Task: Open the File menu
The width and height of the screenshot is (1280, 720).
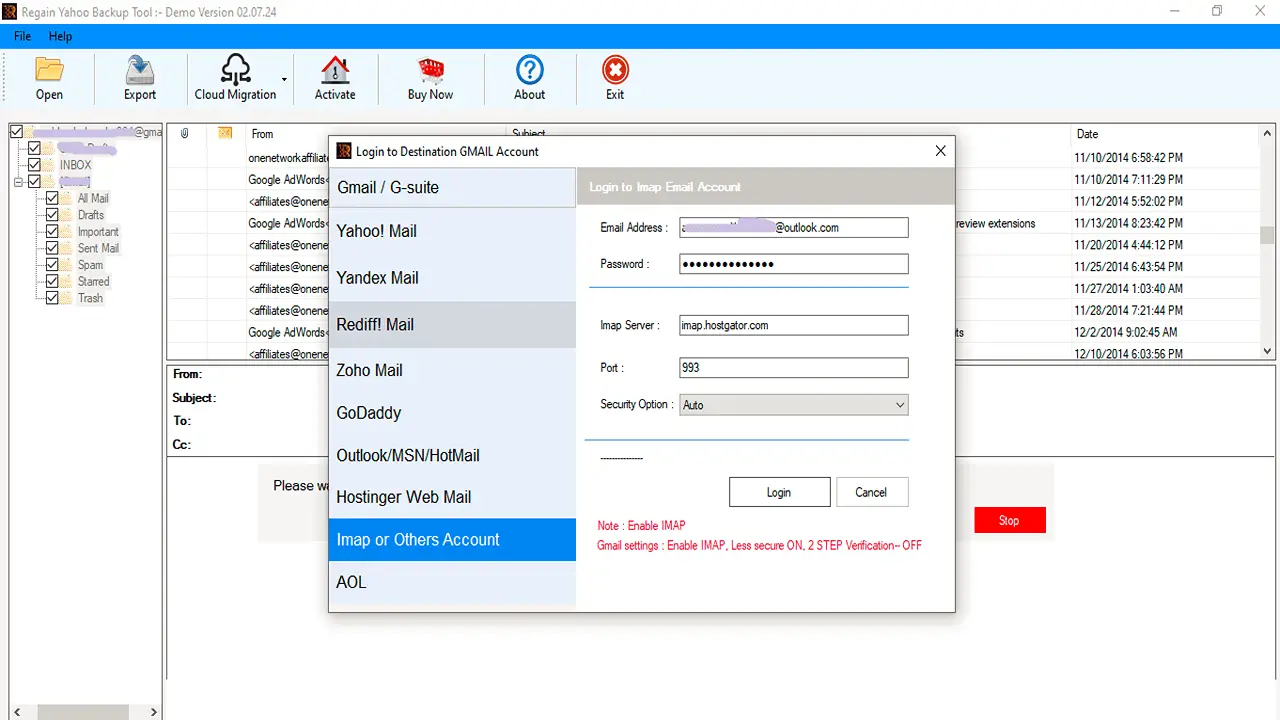Action: click(22, 36)
